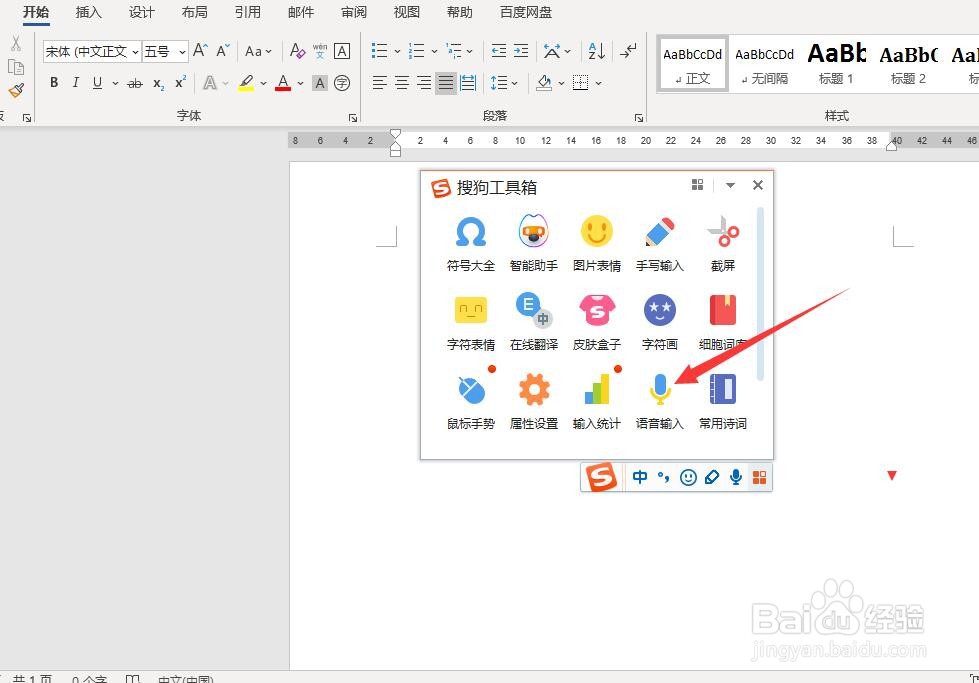Switch to 审阅 ribbon tab
The height and width of the screenshot is (683, 979).
[353, 12]
